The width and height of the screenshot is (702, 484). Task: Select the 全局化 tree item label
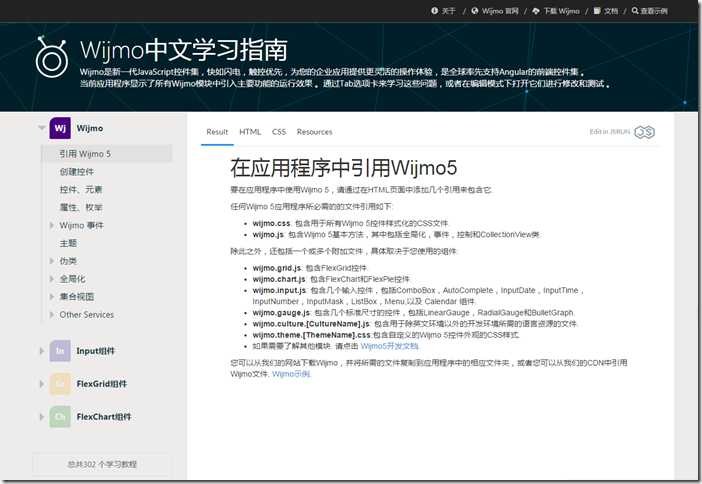(72, 279)
